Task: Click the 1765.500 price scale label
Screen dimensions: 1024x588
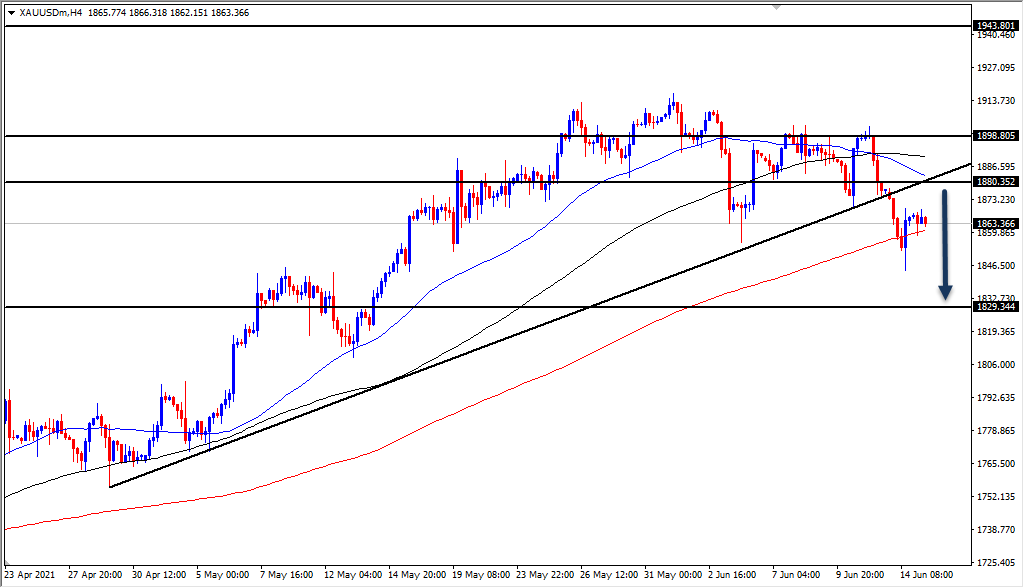Action: click(996, 463)
